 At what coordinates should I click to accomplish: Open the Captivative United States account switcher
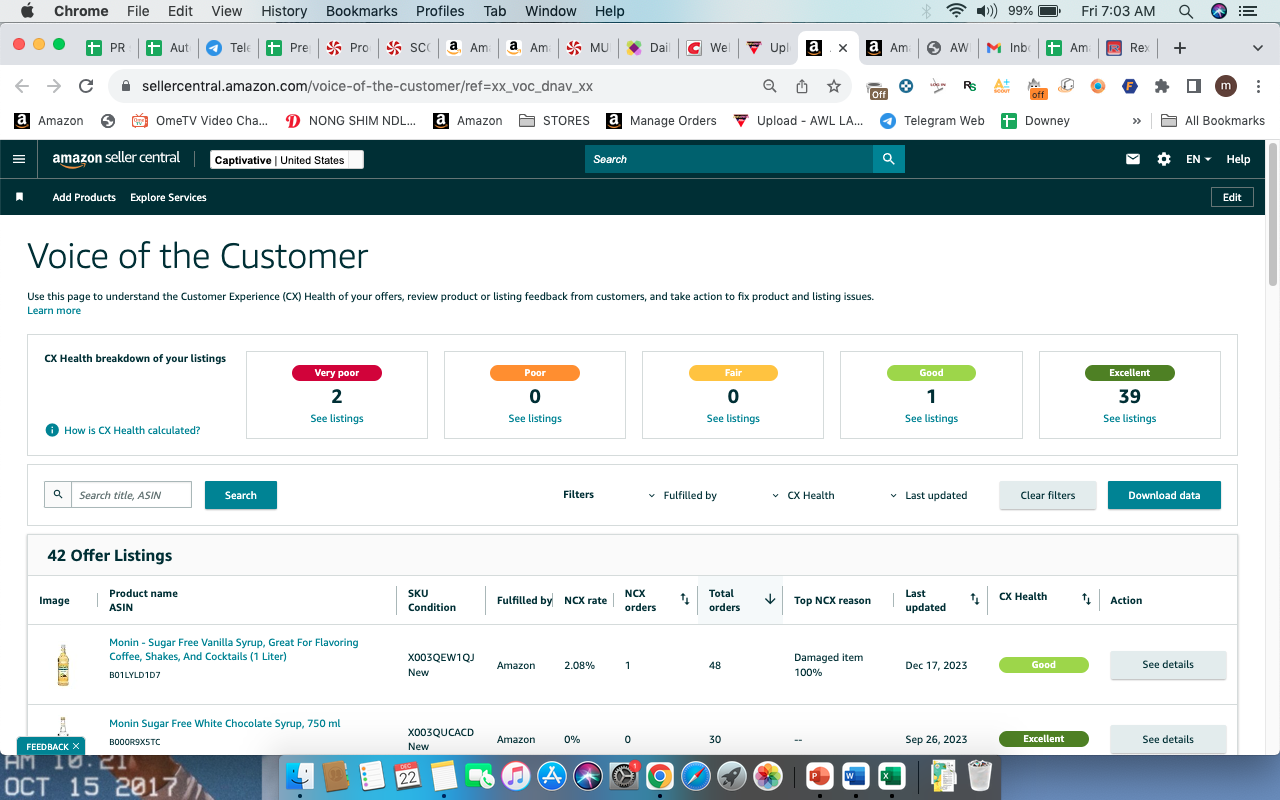[x=287, y=160]
